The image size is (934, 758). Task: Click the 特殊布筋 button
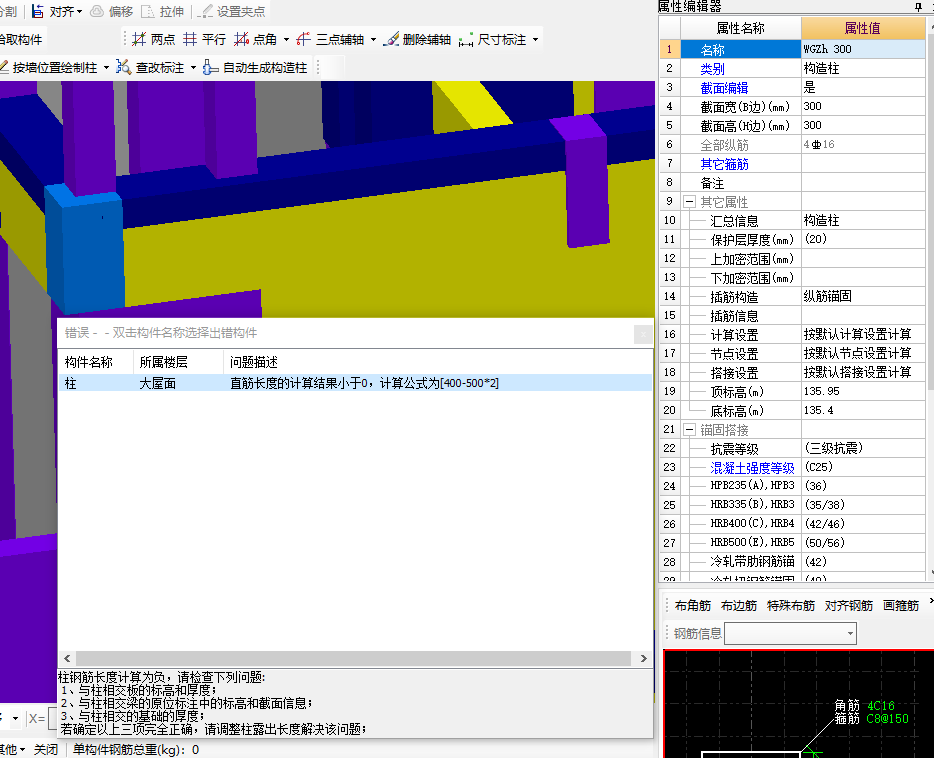790,606
